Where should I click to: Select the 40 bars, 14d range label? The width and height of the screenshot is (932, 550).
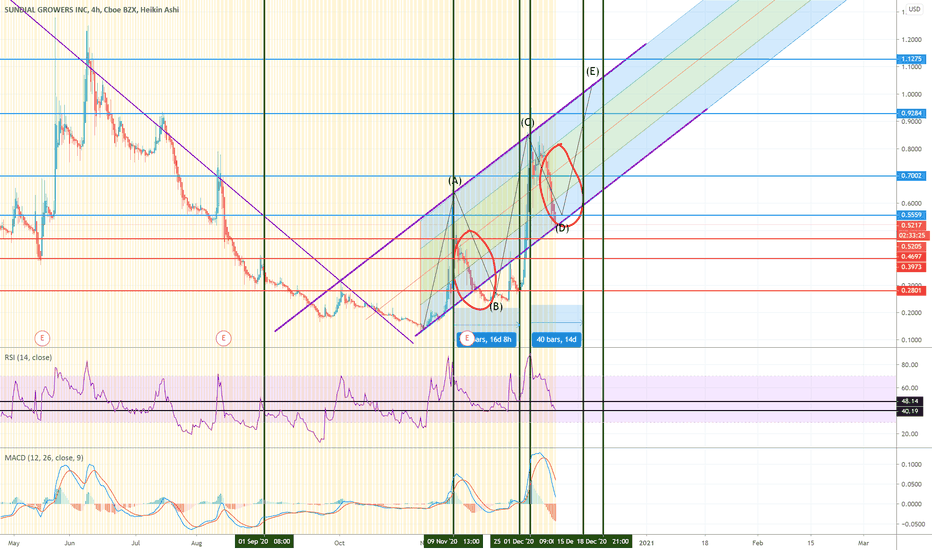(x=556, y=340)
